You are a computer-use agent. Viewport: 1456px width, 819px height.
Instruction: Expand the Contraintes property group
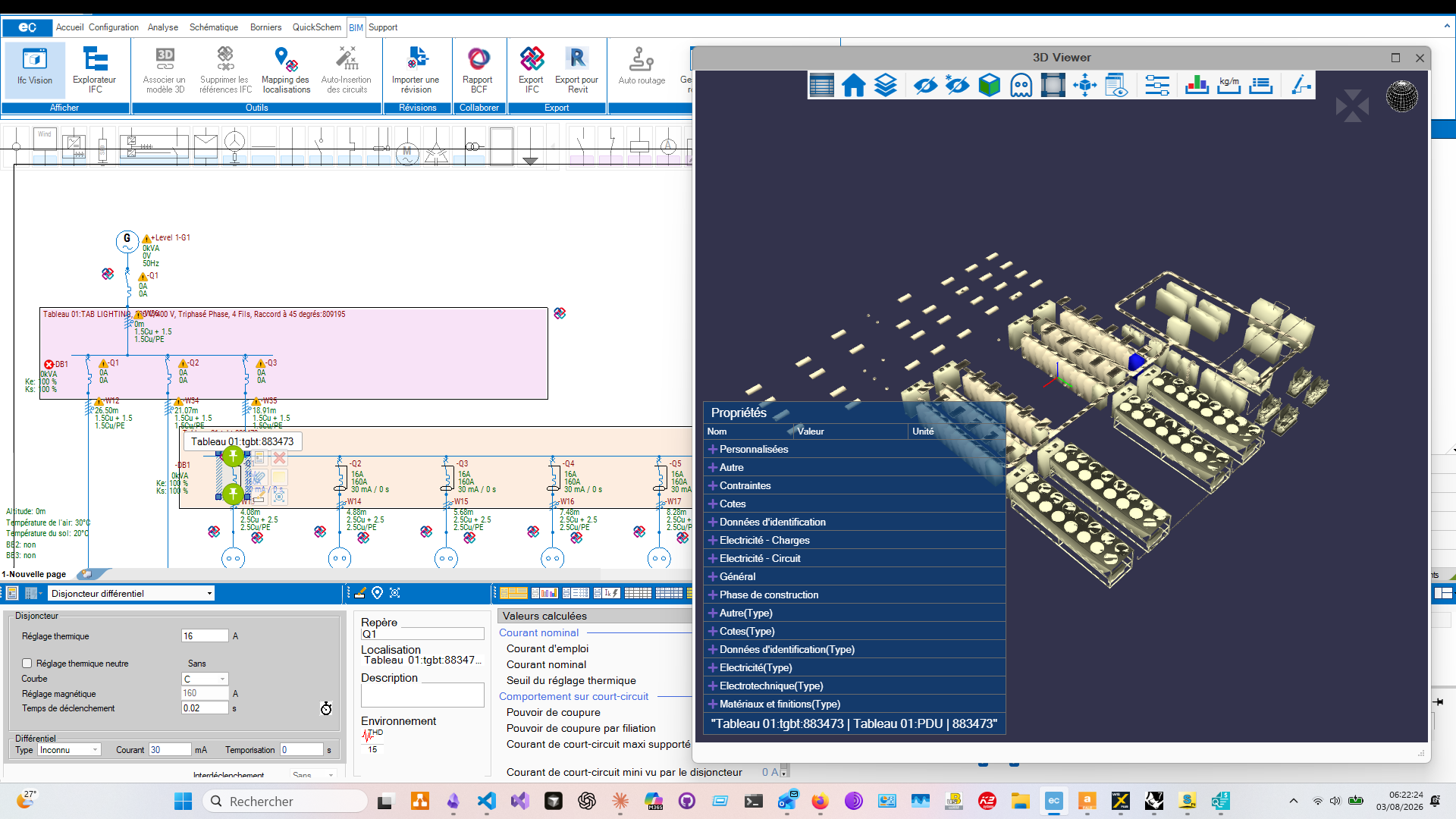click(x=712, y=485)
